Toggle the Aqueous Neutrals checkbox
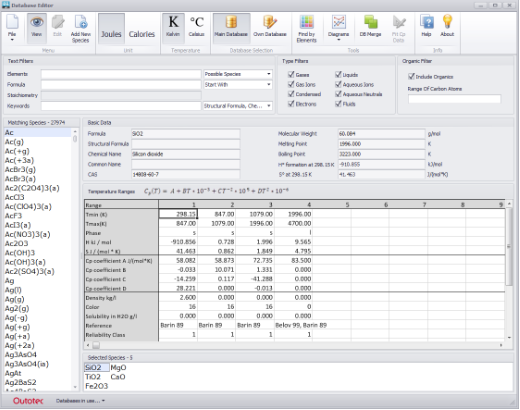The image size is (520, 410). pos(338,94)
